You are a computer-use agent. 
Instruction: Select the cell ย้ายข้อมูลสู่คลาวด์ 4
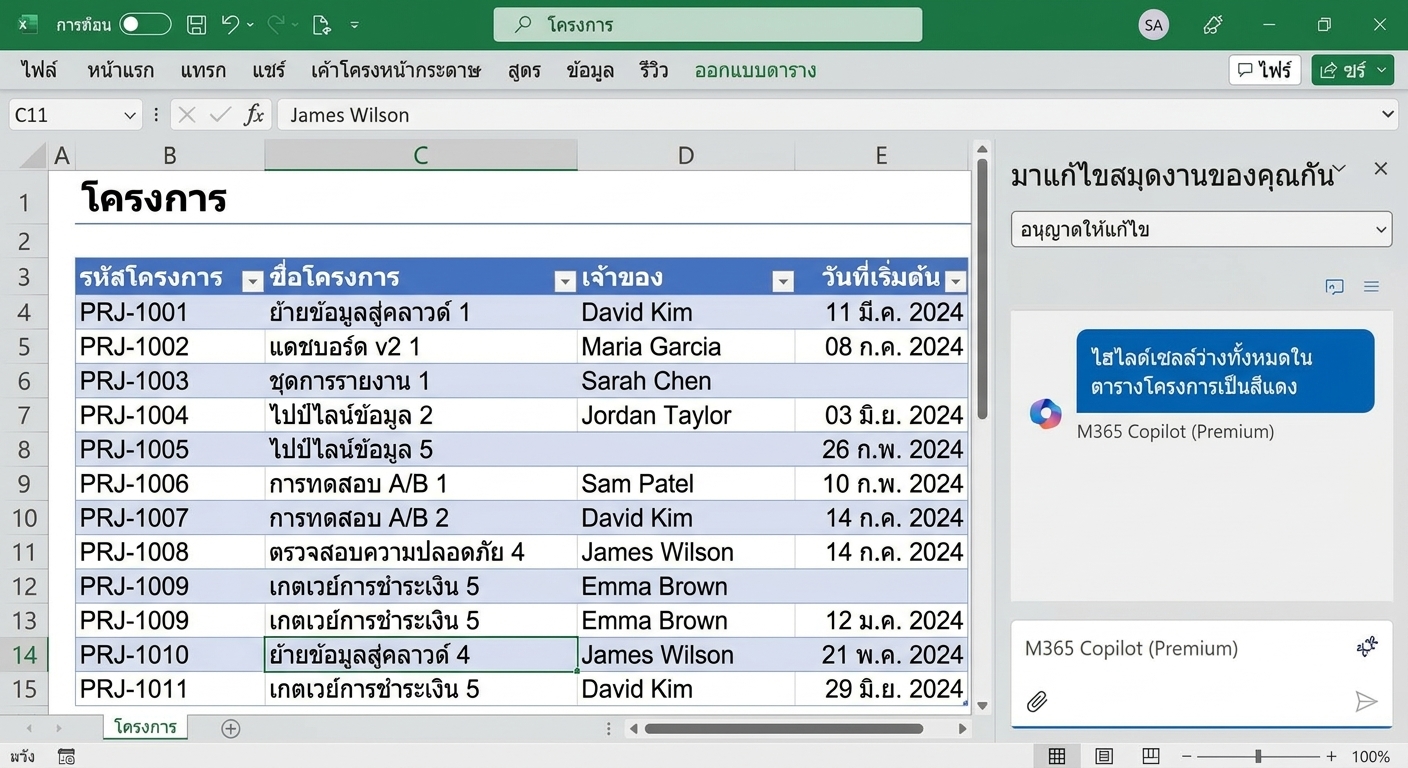coord(421,655)
